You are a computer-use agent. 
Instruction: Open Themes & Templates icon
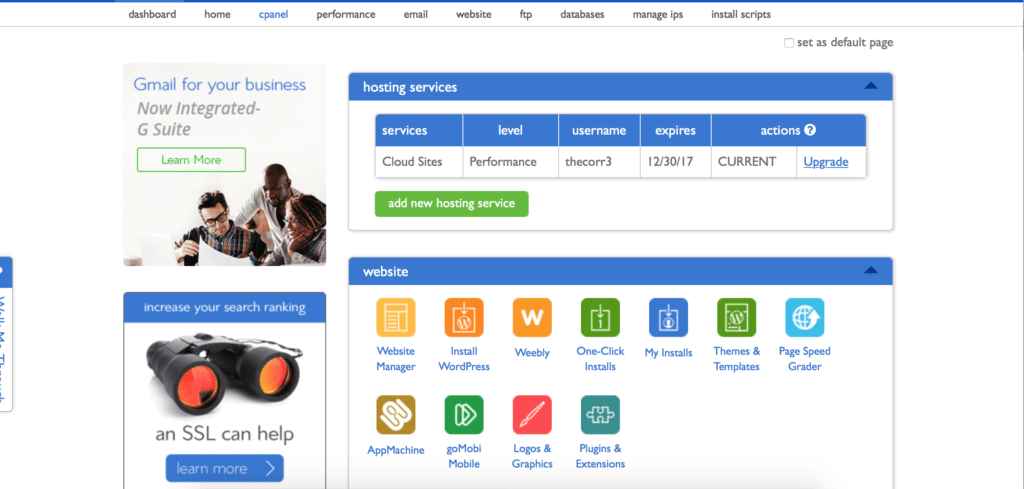click(736, 317)
